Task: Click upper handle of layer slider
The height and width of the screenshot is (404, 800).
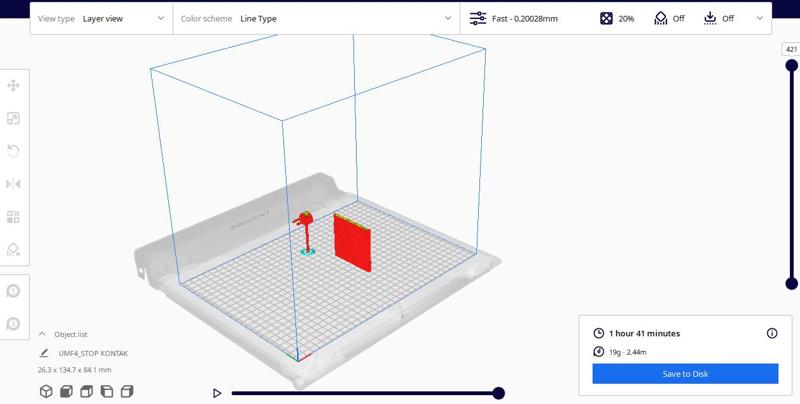Action: coord(791,65)
